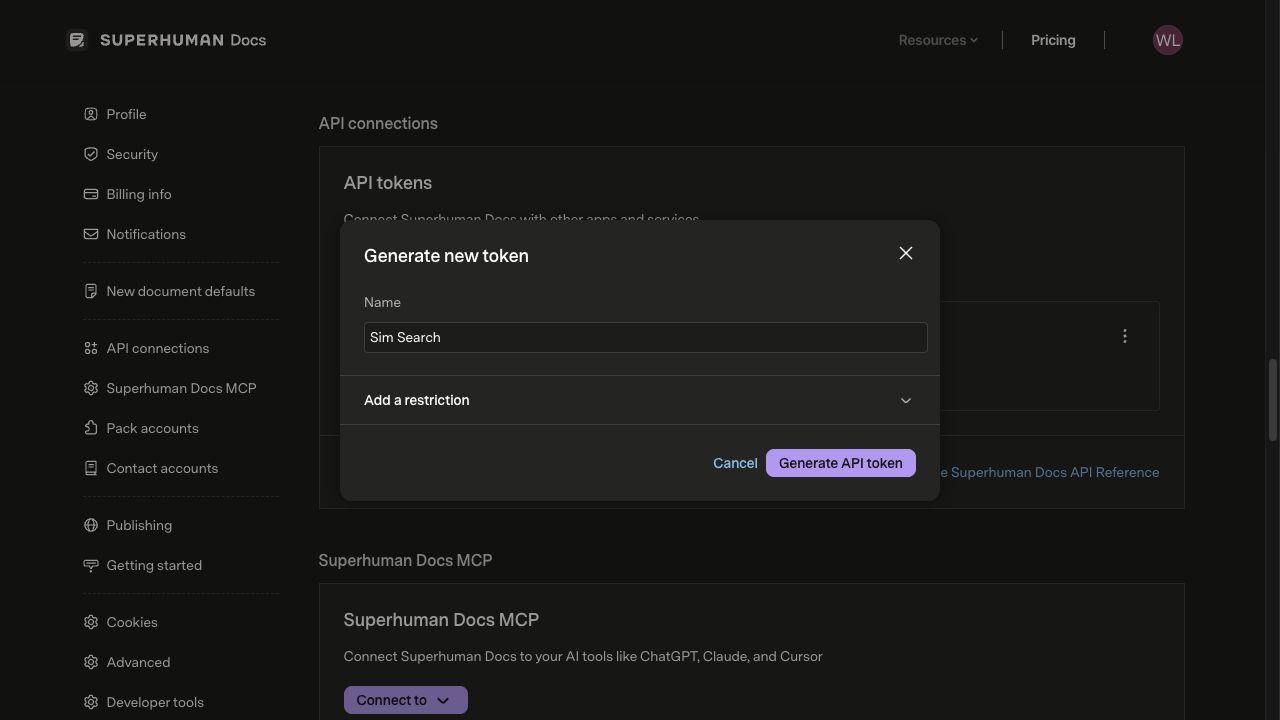The image size is (1280, 720).
Task: Click the New document defaults icon
Action: (x=91, y=291)
